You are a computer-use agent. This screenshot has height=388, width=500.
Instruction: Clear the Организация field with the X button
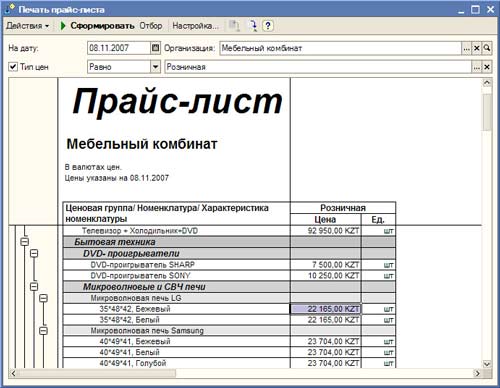pyautogui.click(x=477, y=48)
